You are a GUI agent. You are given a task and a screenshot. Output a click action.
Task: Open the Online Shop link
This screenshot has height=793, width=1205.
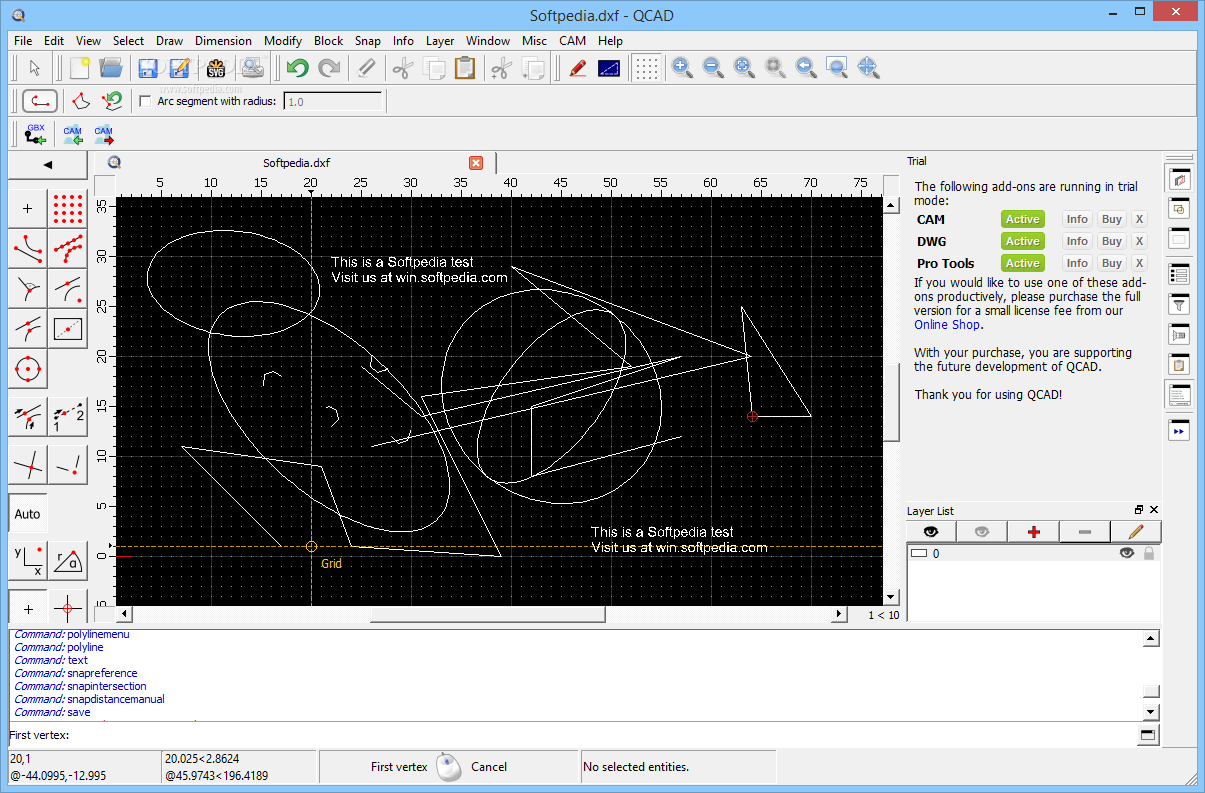[947, 324]
